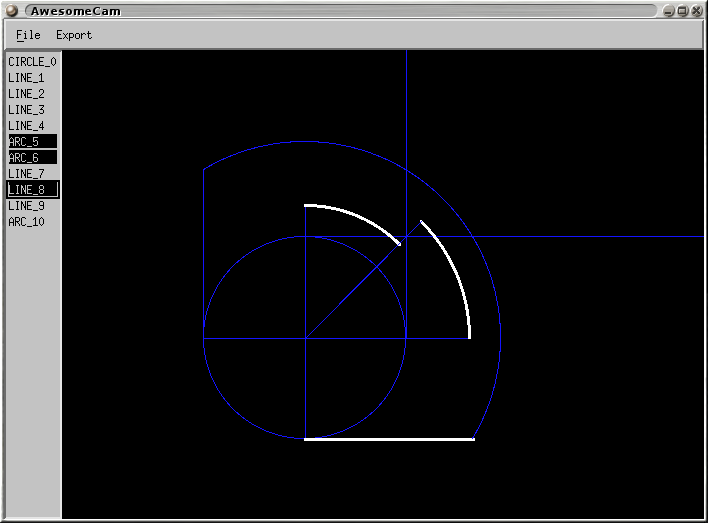Select LINE_9 in the entity list
The image size is (708, 523).
(x=33, y=205)
